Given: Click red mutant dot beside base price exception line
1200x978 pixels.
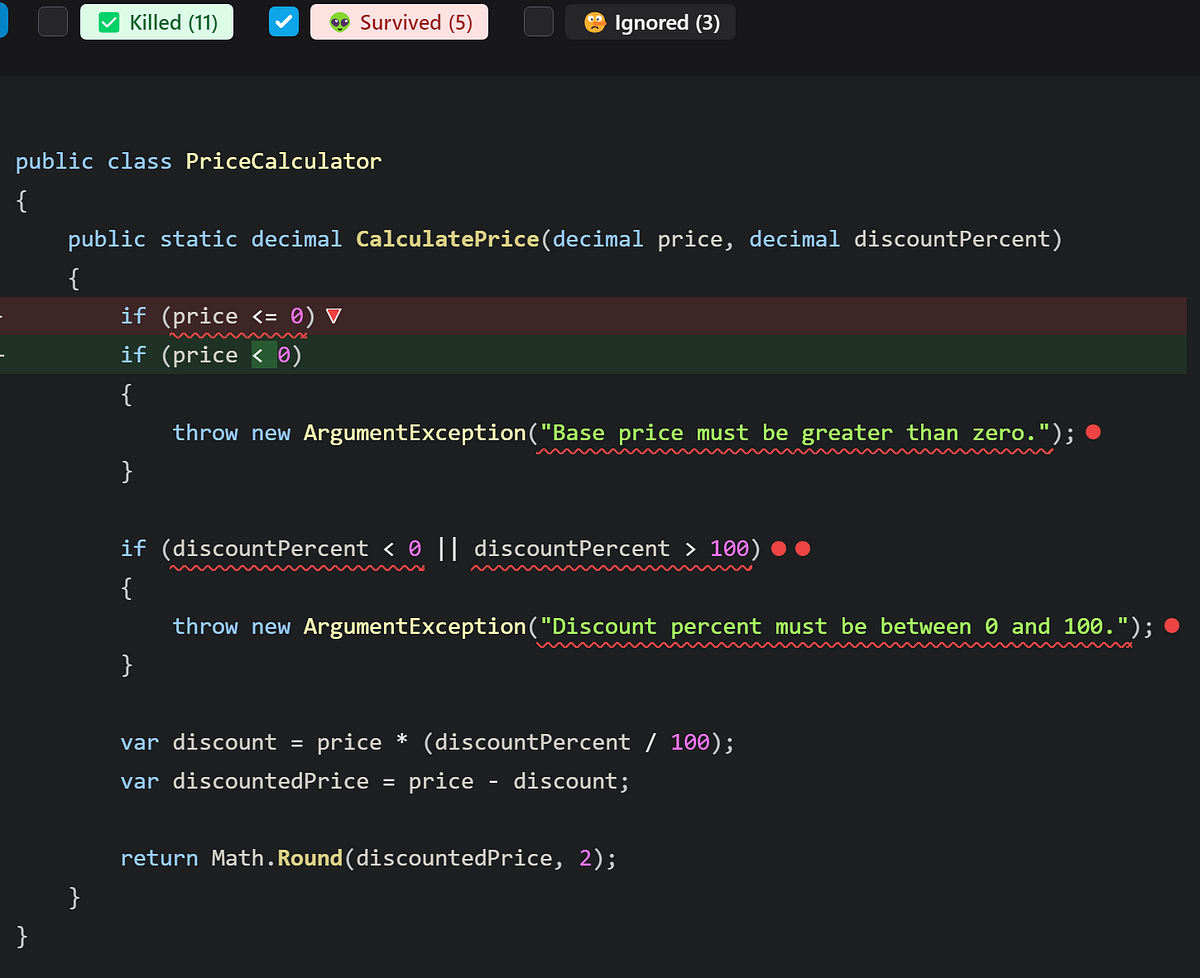Looking at the screenshot, I should (x=1092, y=432).
